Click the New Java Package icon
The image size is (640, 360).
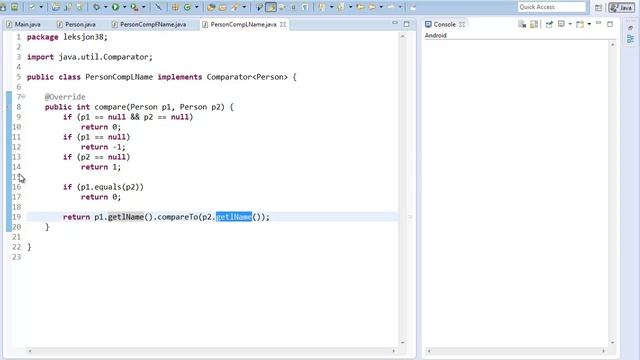175,7
